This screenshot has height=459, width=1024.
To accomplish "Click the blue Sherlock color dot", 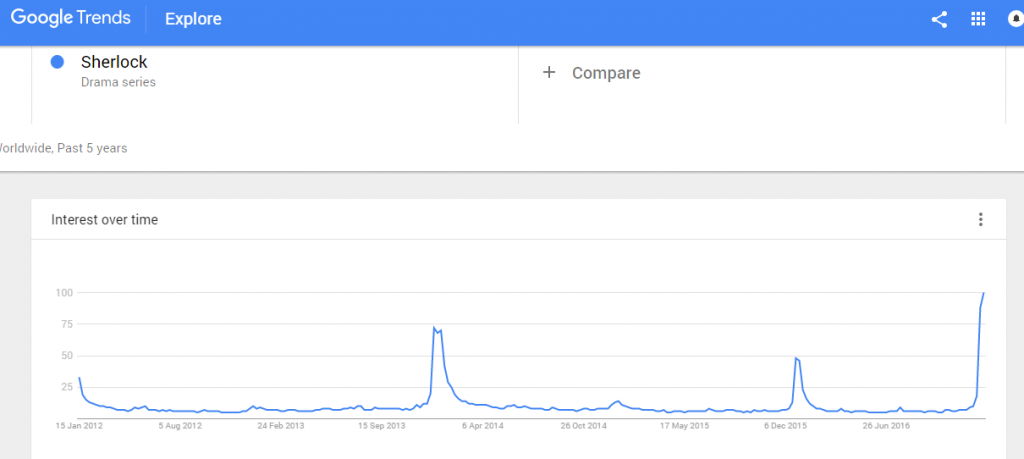I will pyautogui.click(x=57, y=62).
